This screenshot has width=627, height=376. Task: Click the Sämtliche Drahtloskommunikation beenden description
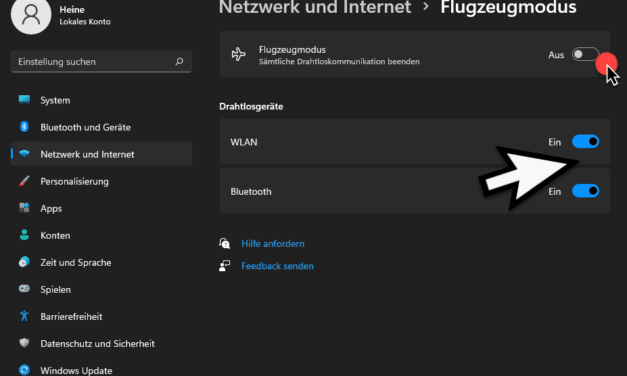[x=339, y=62]
